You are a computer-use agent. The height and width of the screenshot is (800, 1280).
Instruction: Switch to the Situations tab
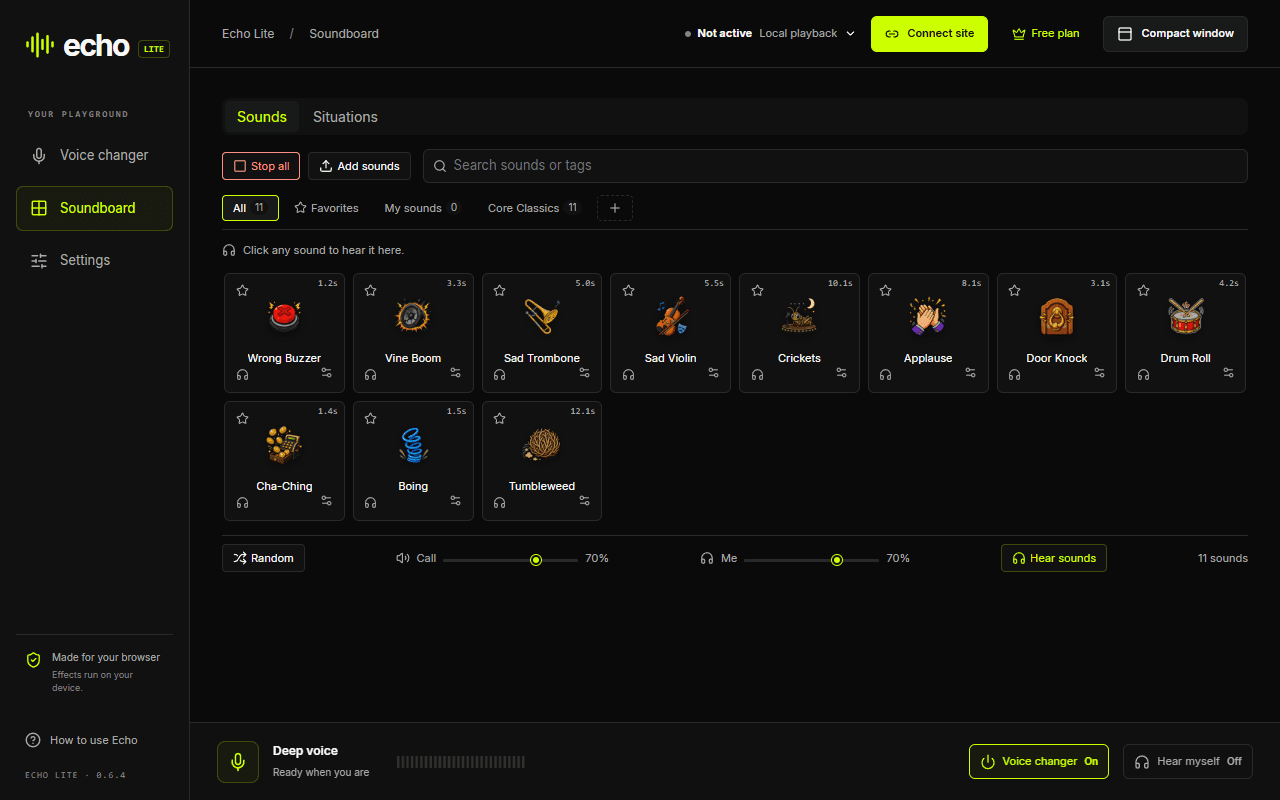(x=345, y=117)
